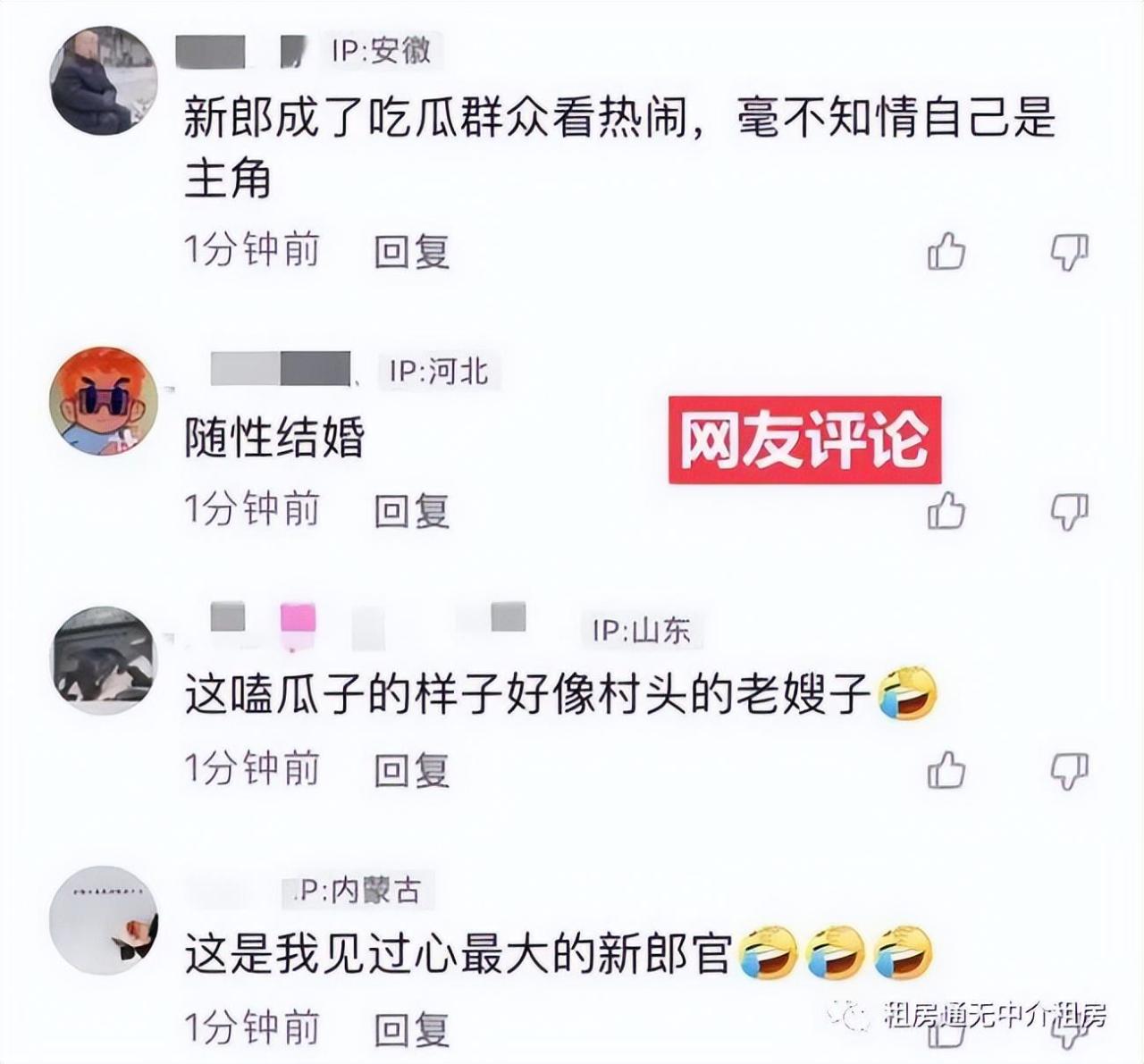Click the IP:安徽 location tag

tap(382, 51)
